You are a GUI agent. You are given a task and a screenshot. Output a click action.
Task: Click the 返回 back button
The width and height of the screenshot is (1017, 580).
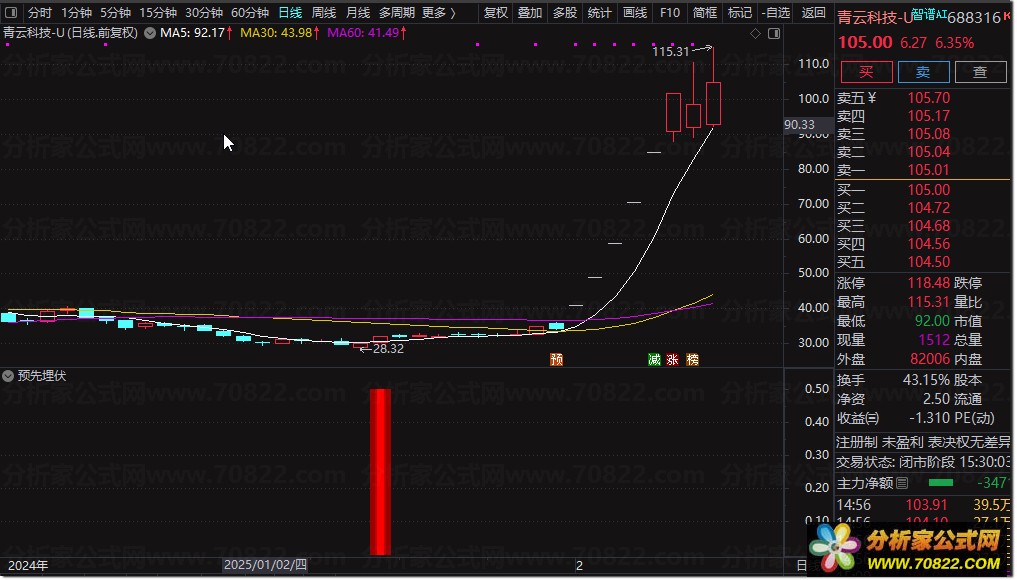(813, 12)
